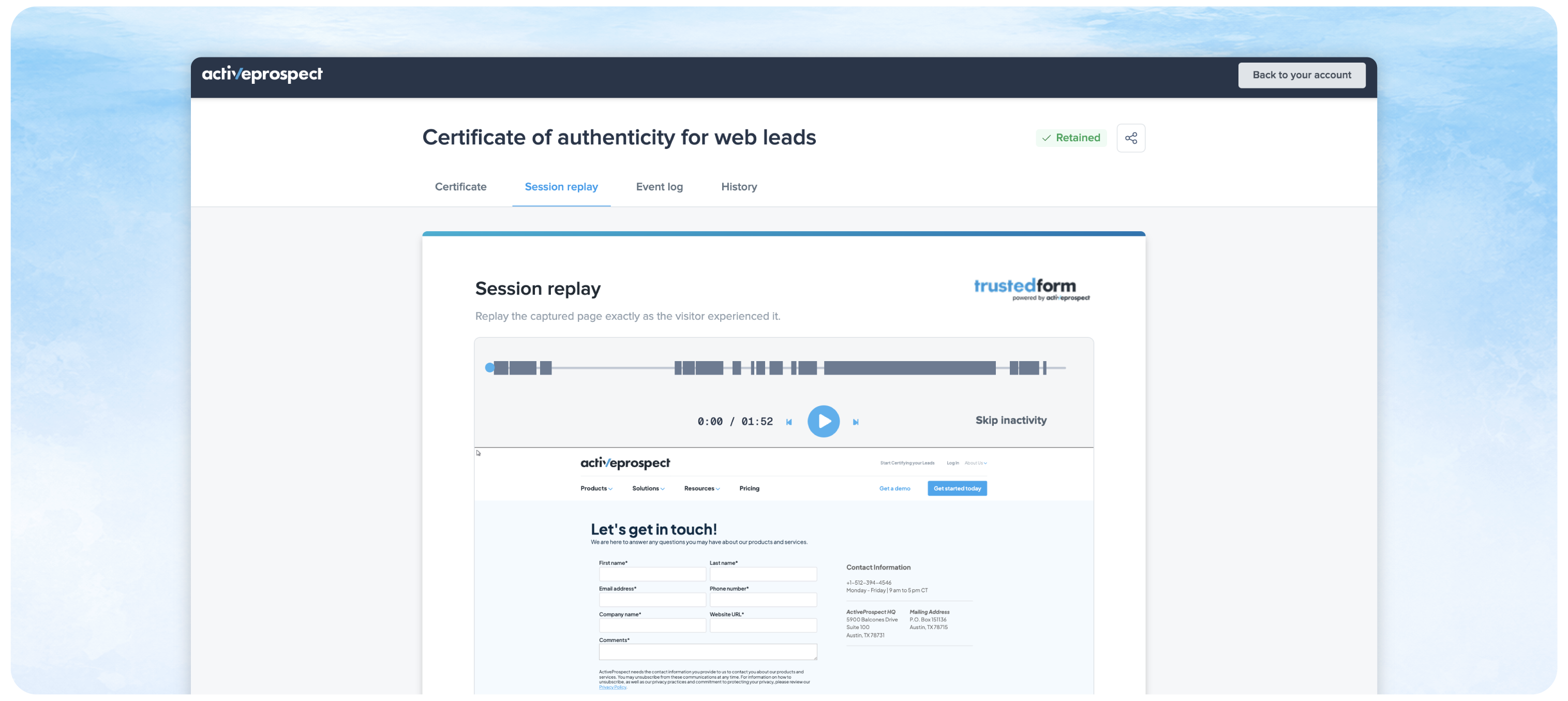Expand the Products menu in replayed page
The height and width of the screenshot is (701, 1568).
click(x=596, y=488)
